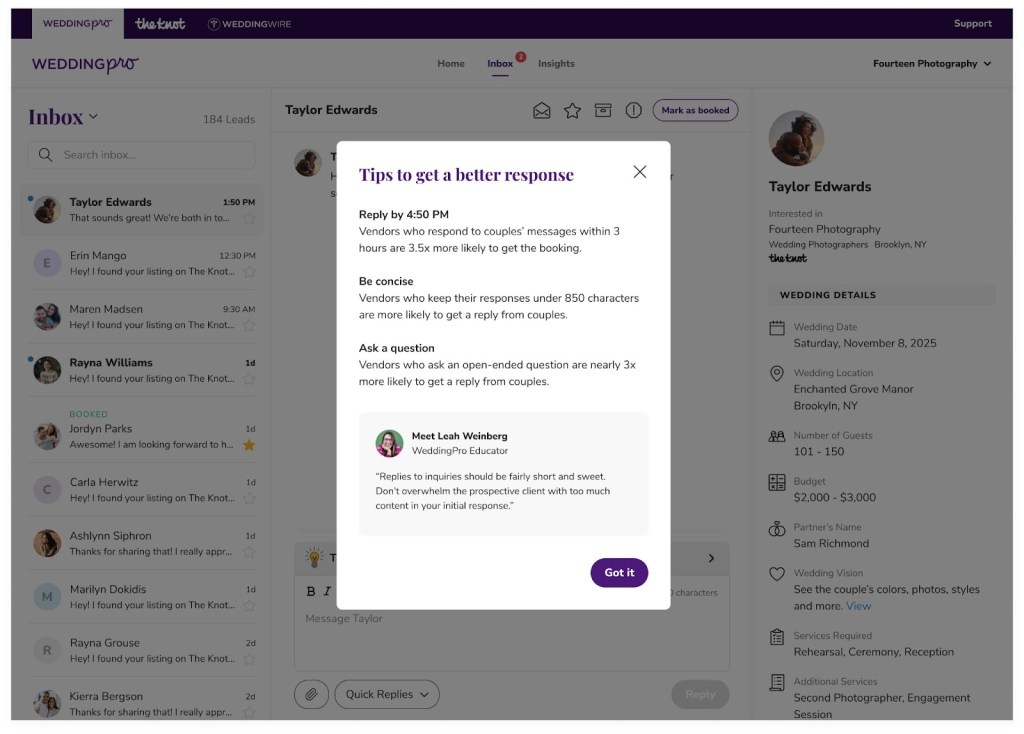The image size is (1024, 734).
Task: Toggle star on Carla Herwitz lead
Action: 249,498
